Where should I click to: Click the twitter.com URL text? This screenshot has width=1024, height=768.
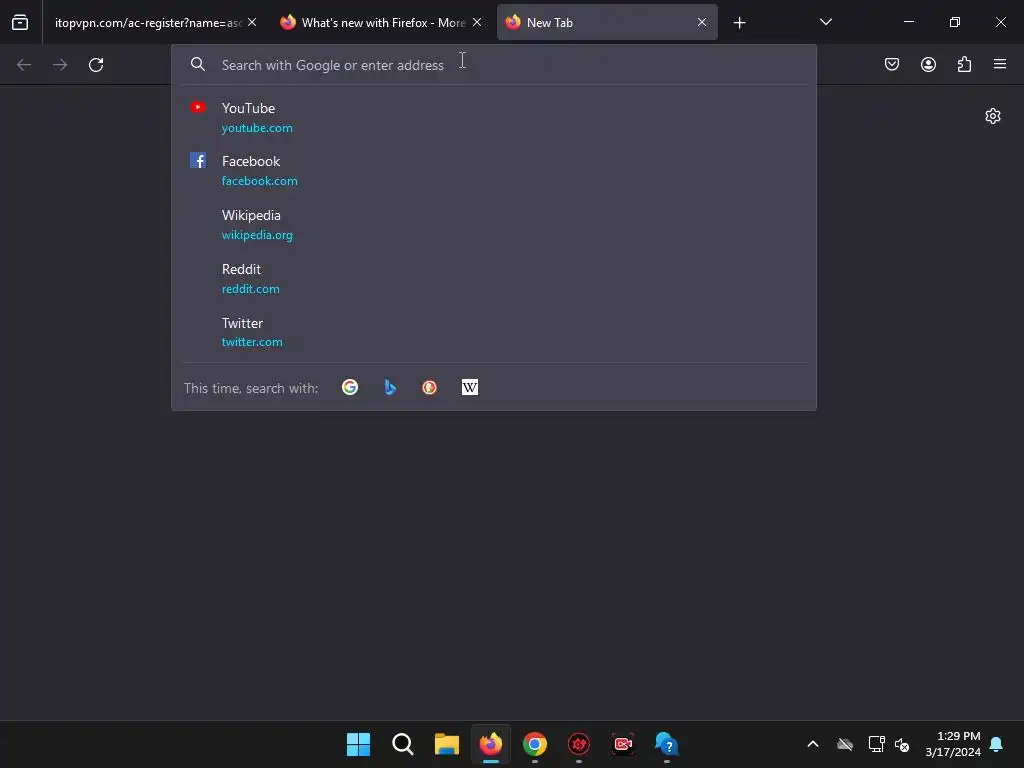pyautogui.click(x=252, y=342)
